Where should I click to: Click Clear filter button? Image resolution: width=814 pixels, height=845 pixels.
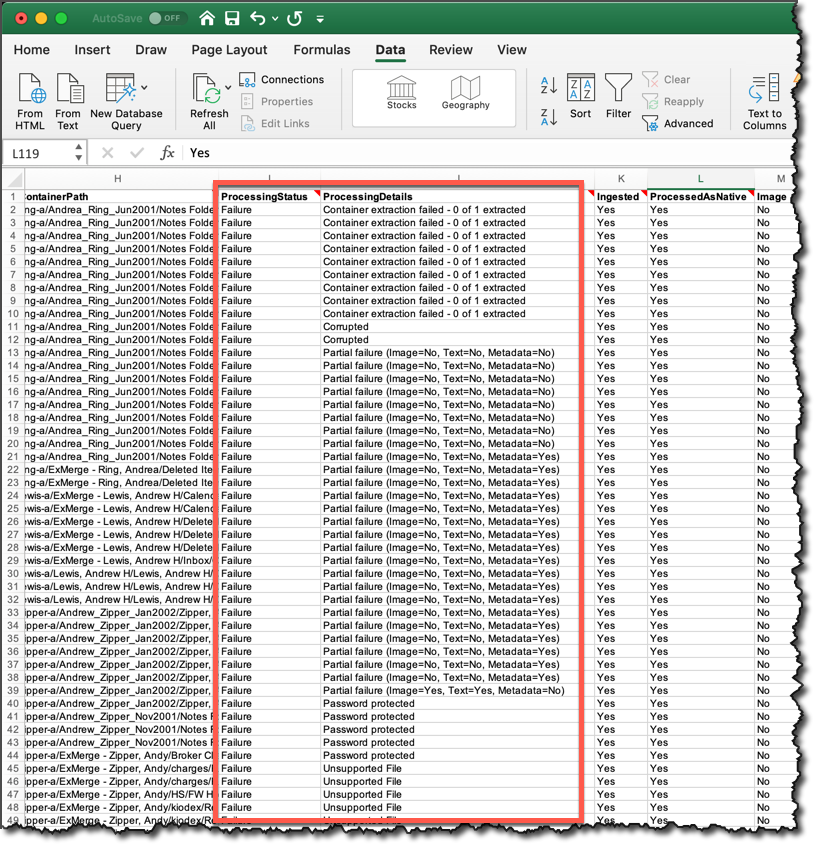click(x=666, y=80)
